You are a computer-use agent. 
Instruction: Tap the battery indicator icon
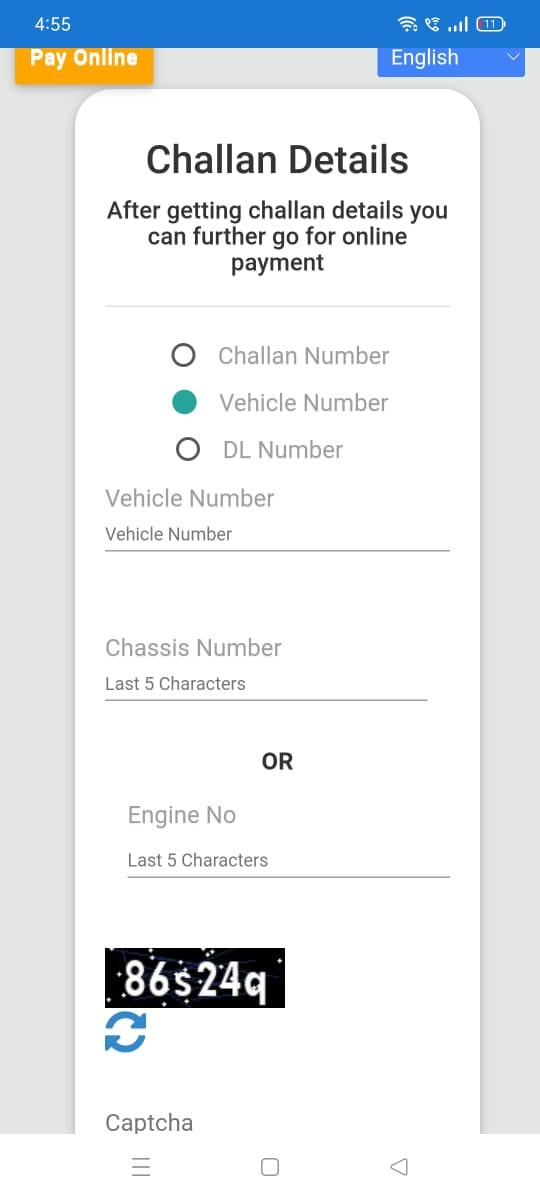pos(491,23)
